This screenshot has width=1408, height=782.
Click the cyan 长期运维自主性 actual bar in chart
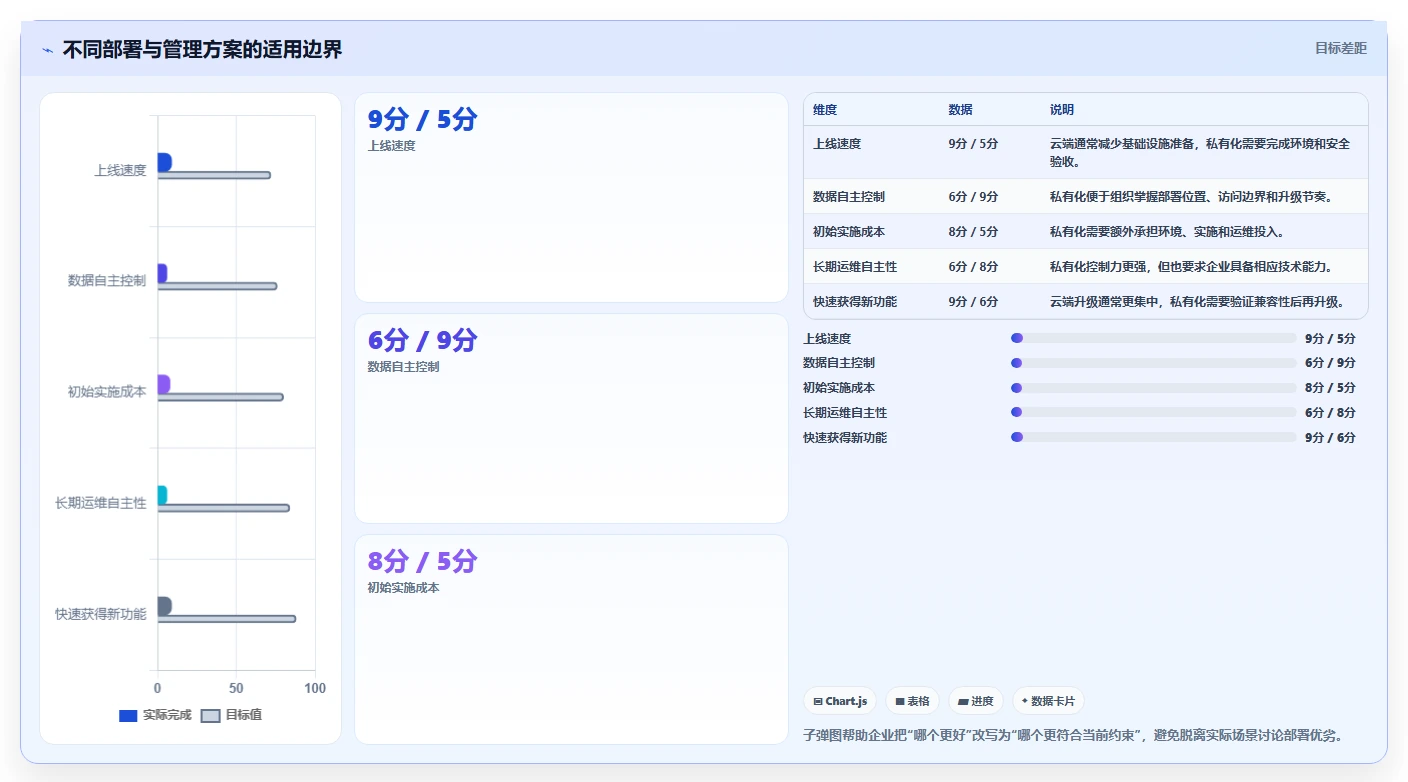click(x=162, y=495)
